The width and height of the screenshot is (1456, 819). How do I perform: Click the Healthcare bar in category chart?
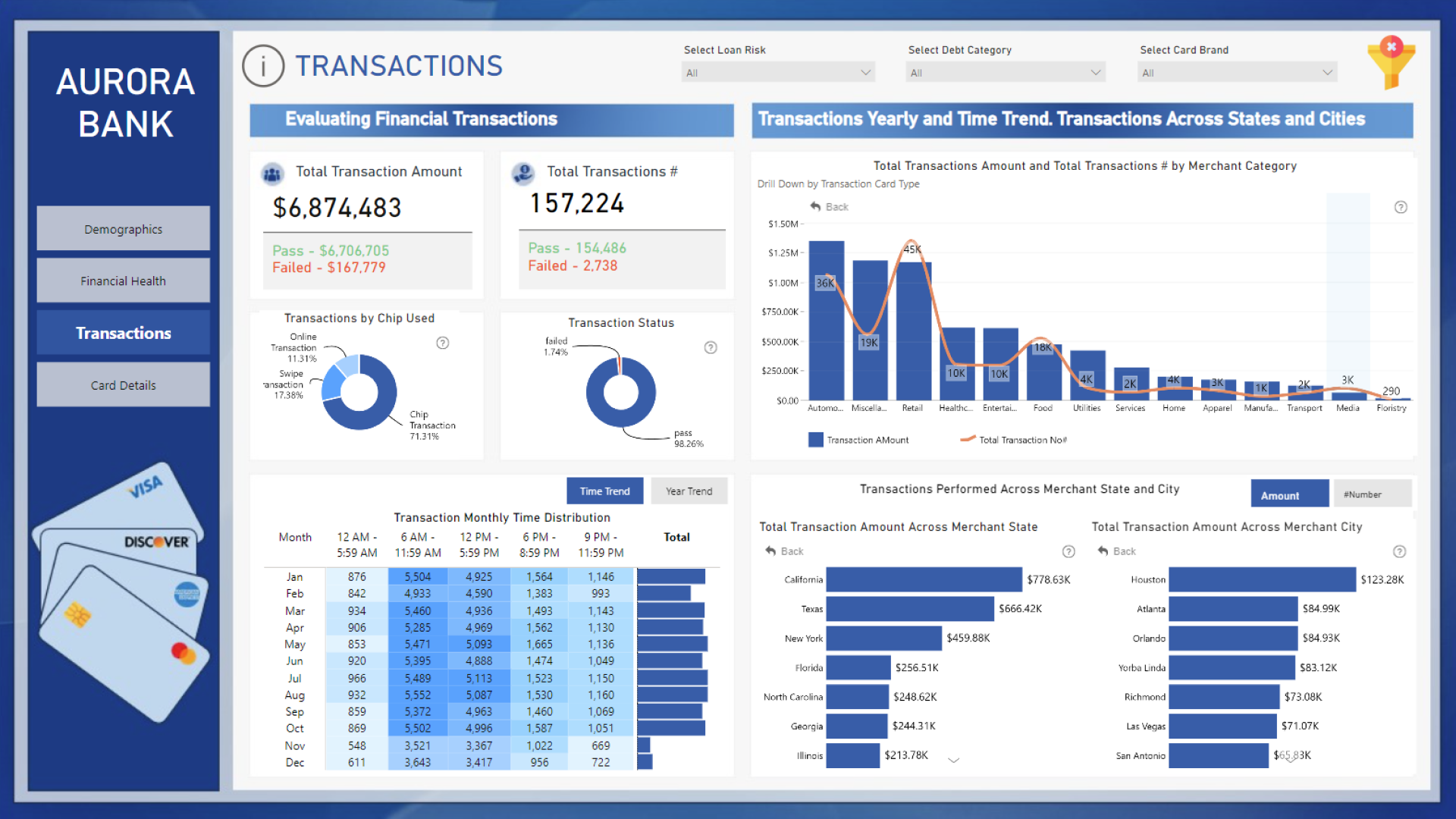(x=957, y=364)
